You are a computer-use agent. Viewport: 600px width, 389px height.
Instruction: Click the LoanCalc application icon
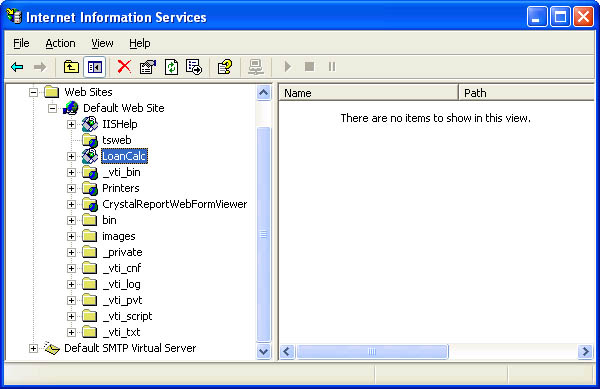click(90, 156)
